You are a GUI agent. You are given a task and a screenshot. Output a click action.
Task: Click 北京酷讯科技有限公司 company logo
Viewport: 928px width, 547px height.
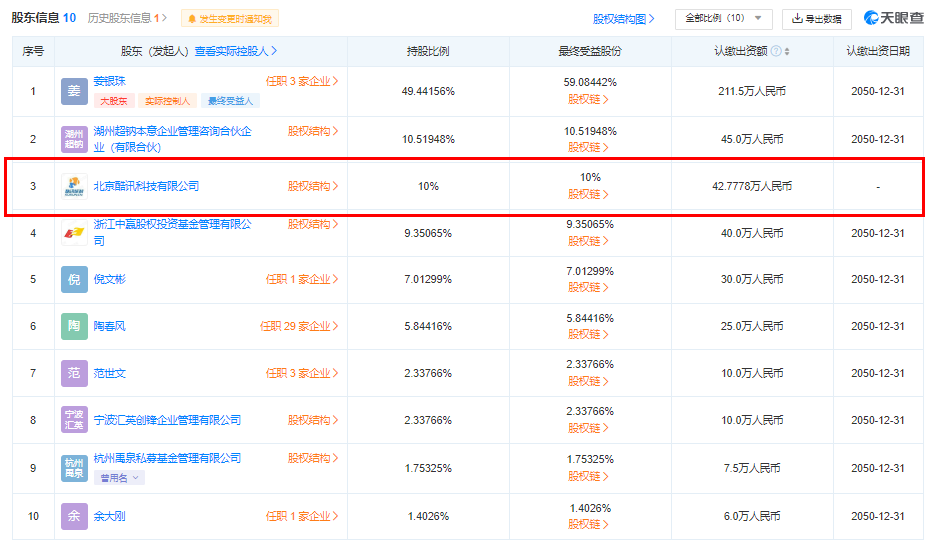pos(74,186)
